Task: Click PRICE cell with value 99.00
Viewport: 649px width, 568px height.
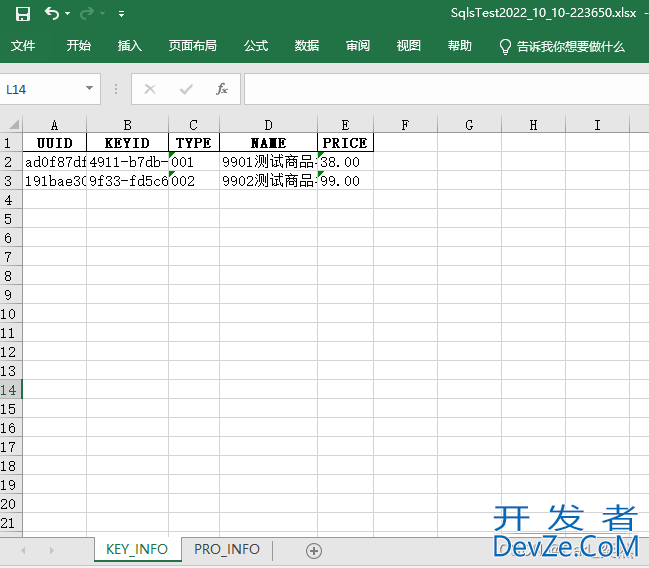Action: pyautogui.click(x=345, y=181)
